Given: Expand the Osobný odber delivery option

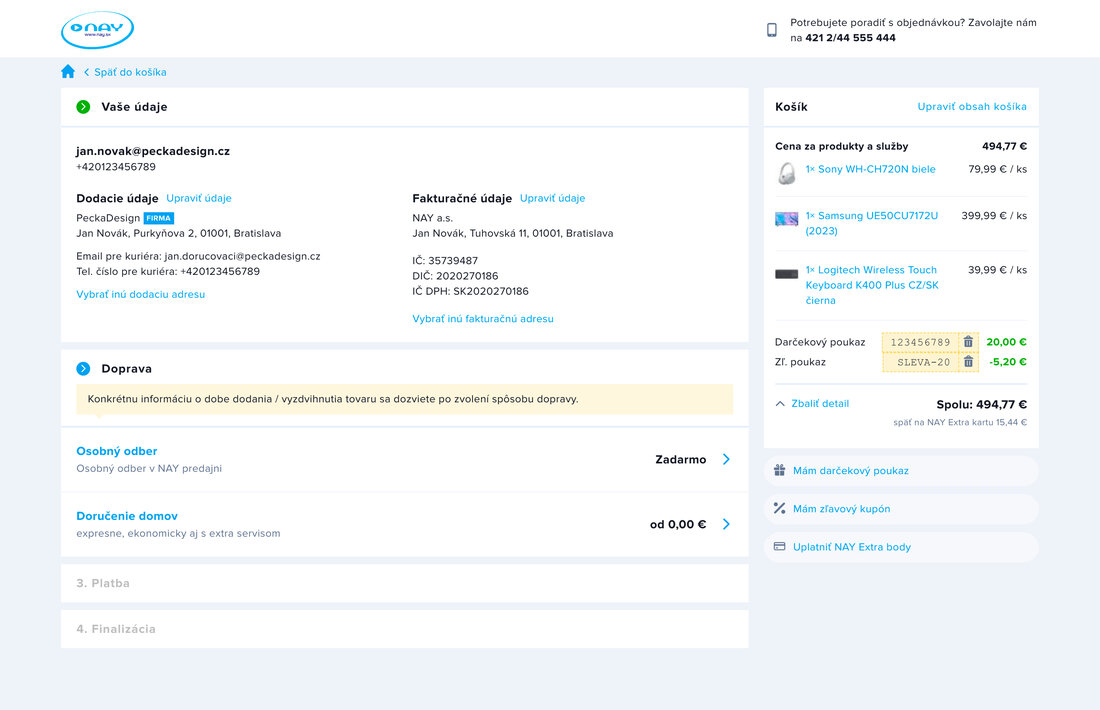Looking at the screenshot, I should (726, 460).
